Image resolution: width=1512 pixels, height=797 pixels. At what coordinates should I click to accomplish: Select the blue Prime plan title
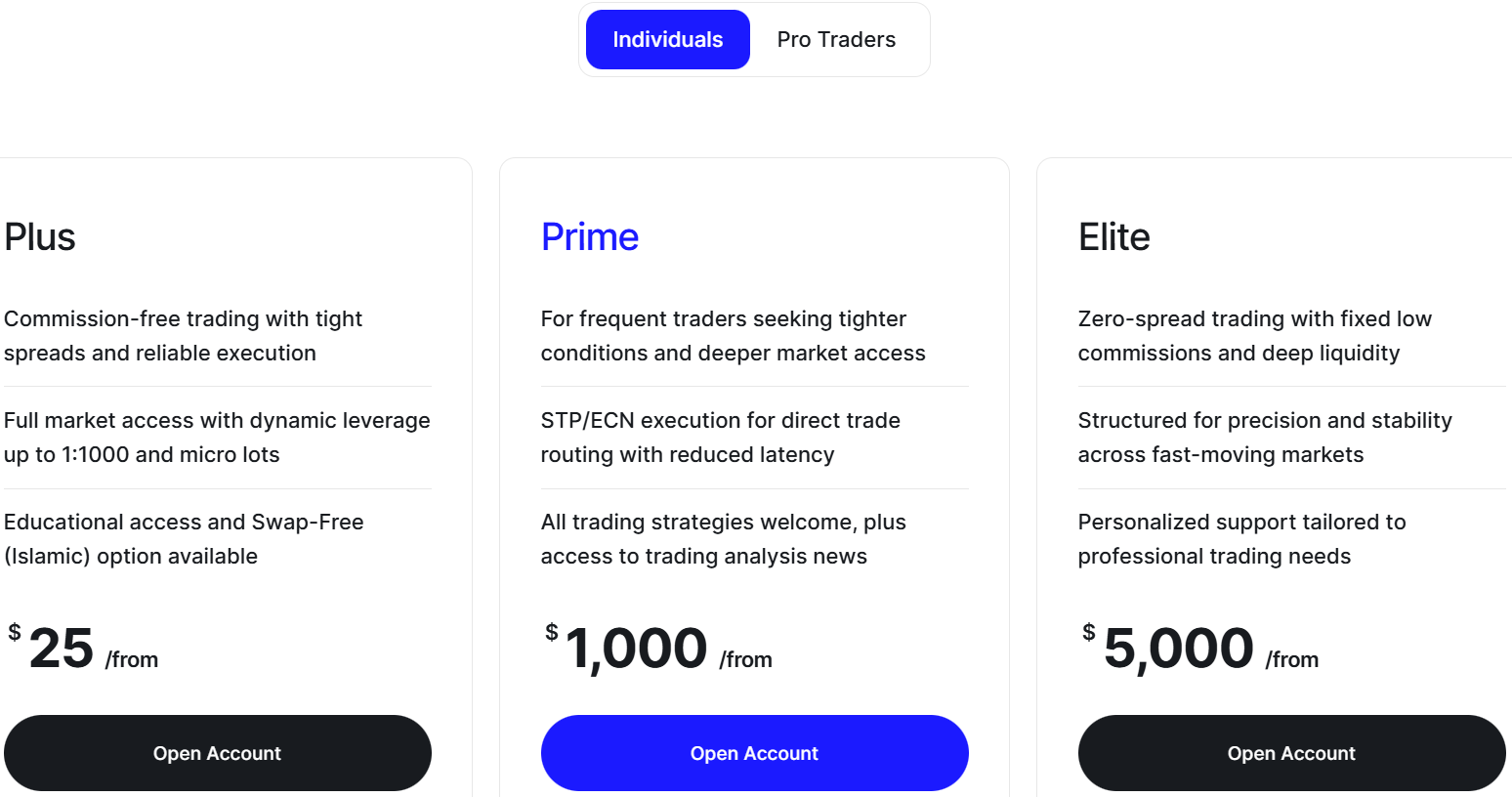tap(590, 237)
